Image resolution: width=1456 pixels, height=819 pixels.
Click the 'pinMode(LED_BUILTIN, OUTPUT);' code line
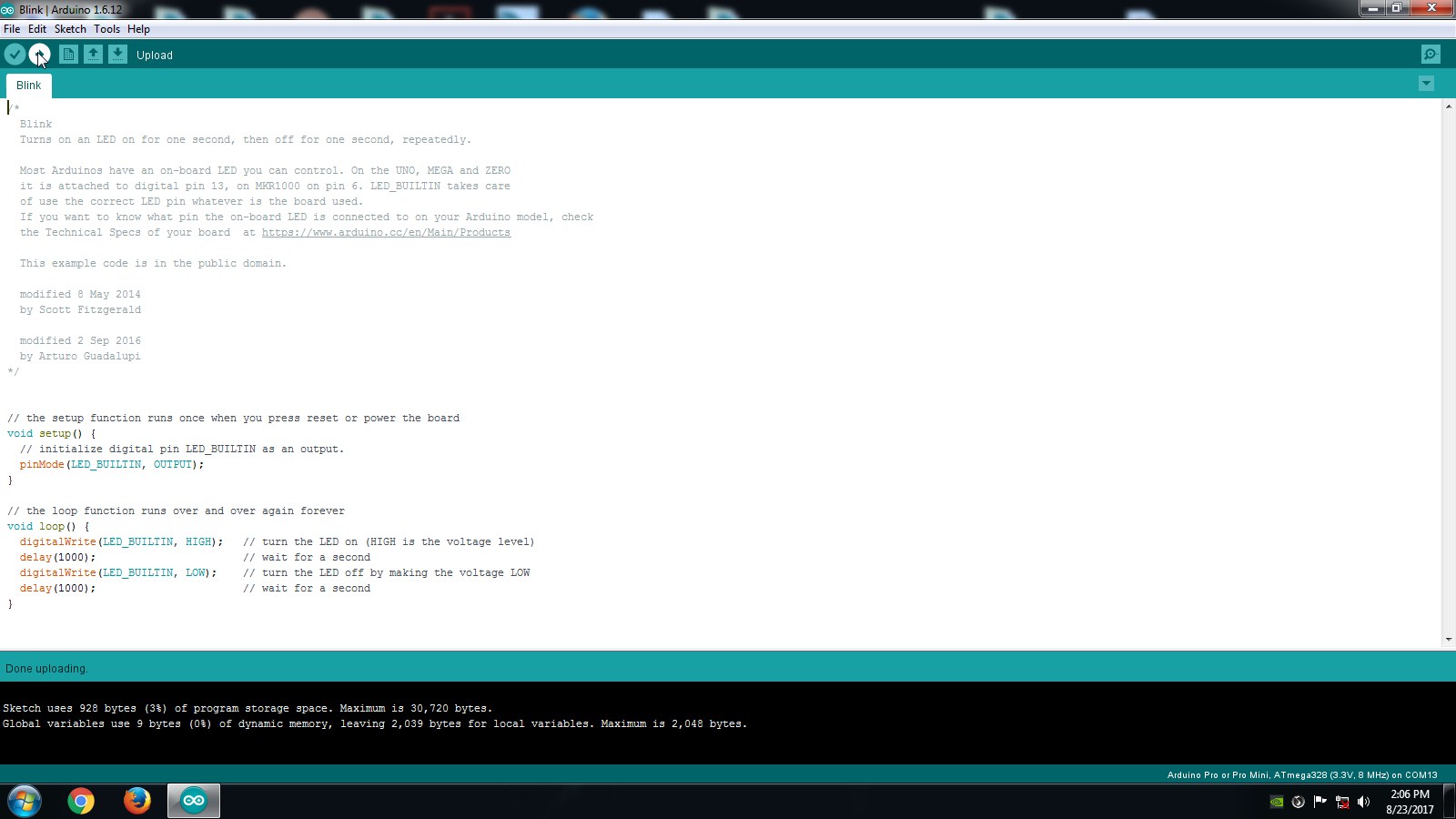(x=112, y=465)
